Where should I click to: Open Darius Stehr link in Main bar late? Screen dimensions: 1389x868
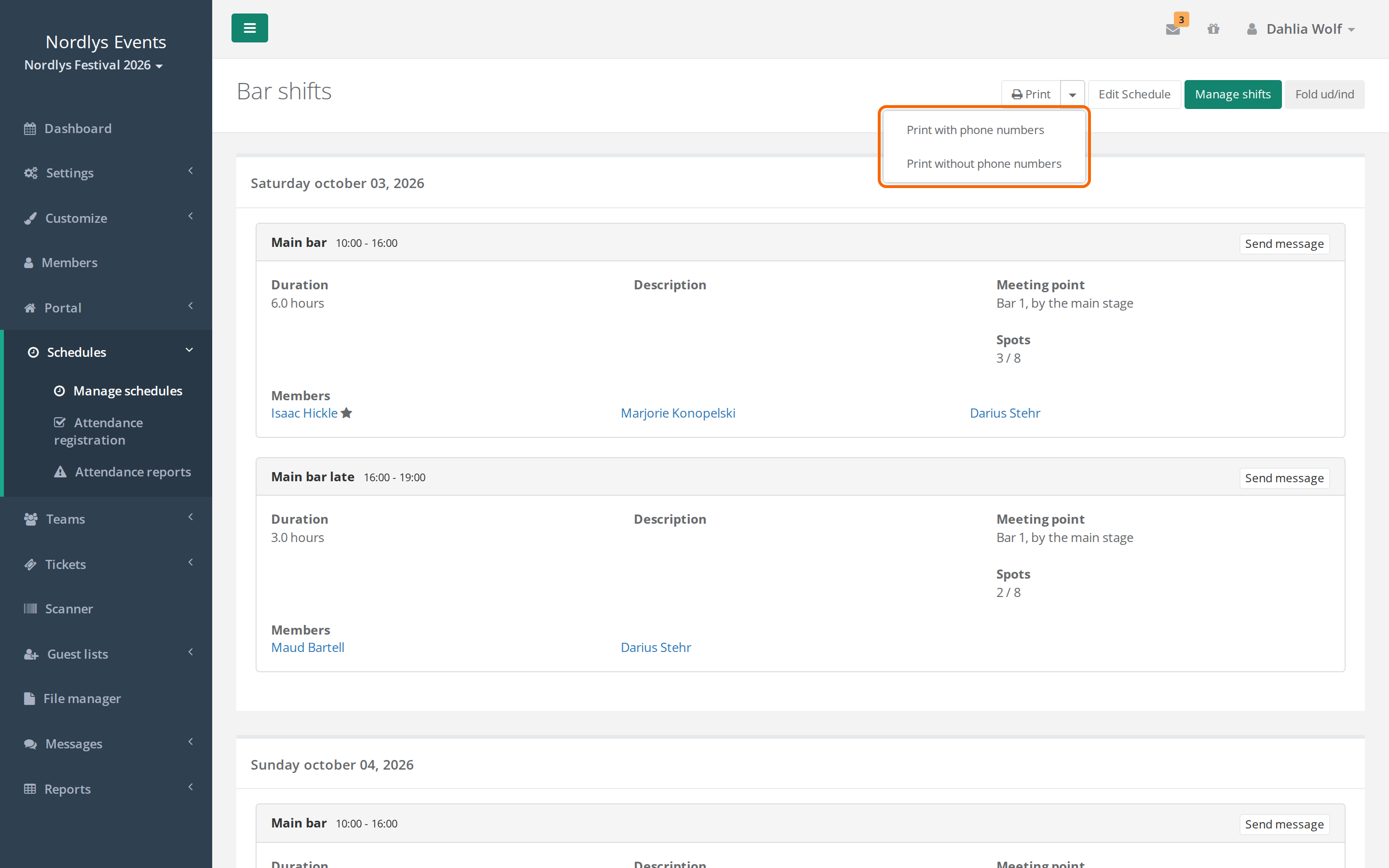click(x=655, y=647)
